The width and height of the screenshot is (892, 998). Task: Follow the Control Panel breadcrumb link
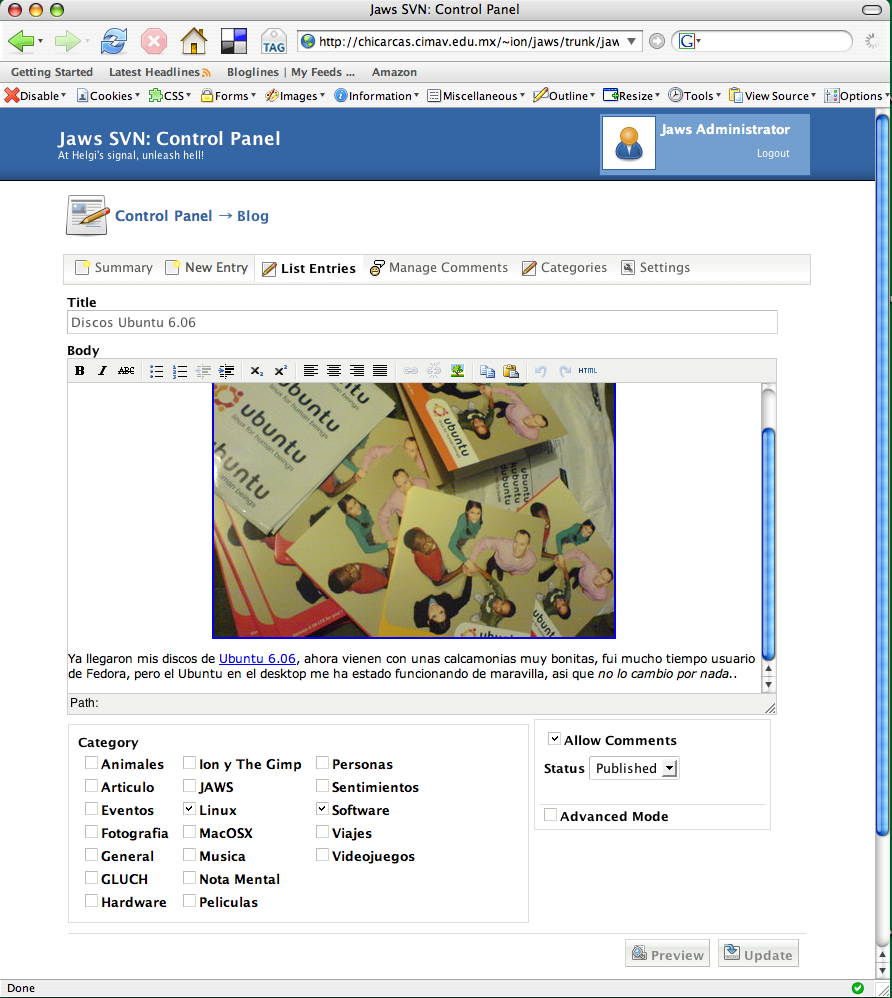click(x=164, y=216)
